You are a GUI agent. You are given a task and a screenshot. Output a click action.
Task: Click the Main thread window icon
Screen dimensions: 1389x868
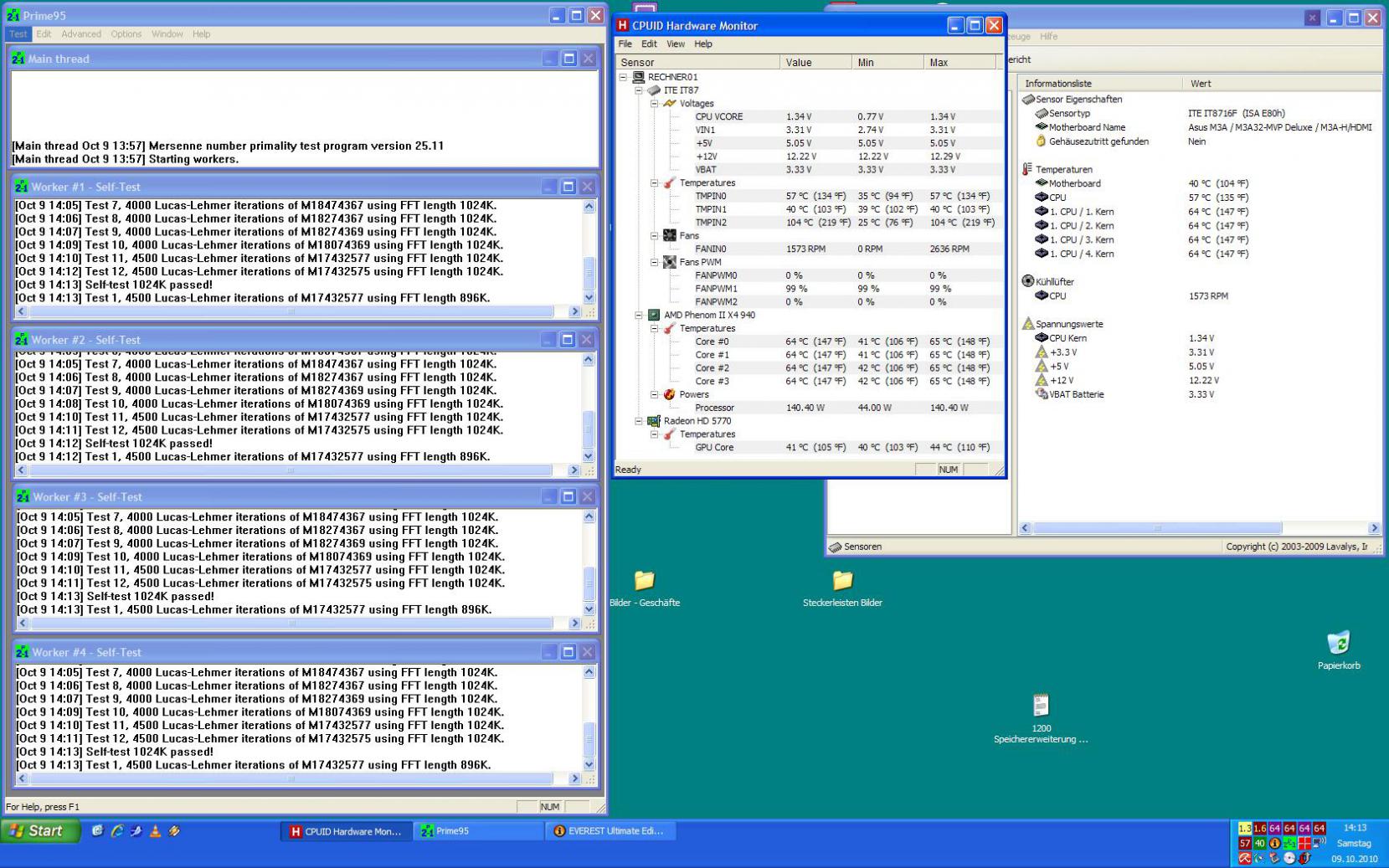(18, 59)
